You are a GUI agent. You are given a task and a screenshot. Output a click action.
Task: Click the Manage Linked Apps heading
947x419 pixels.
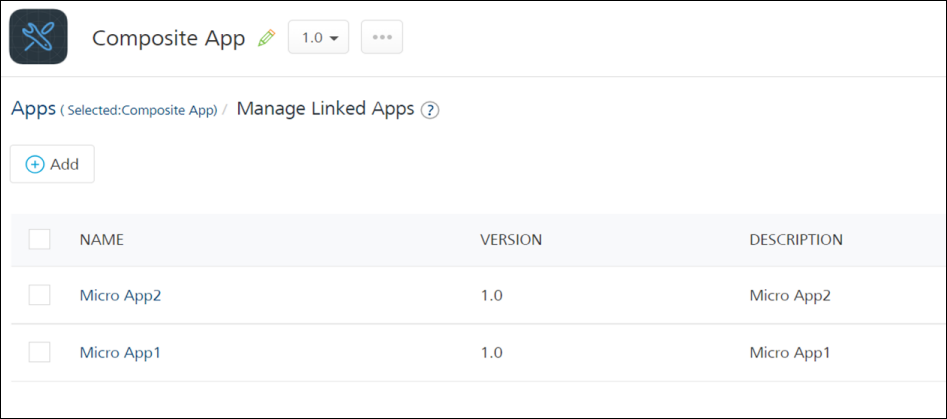326,109
